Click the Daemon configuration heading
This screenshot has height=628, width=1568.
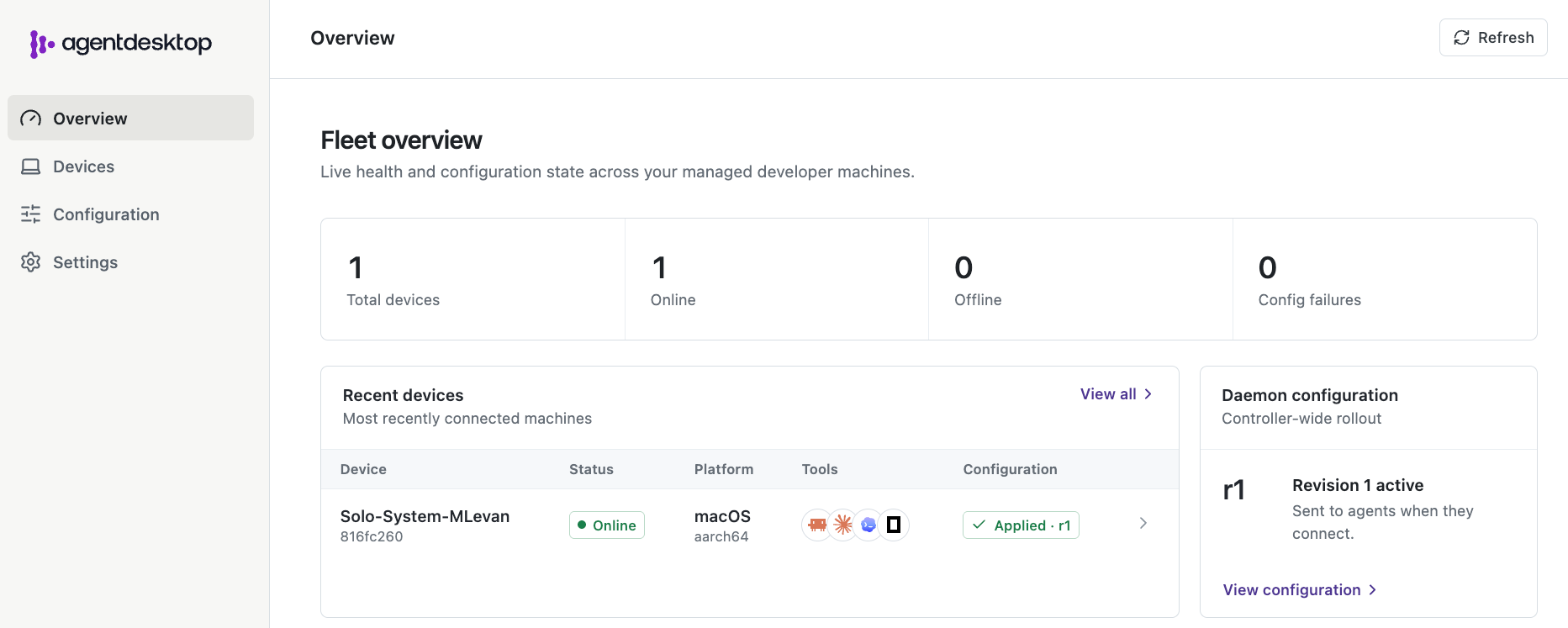[1310, 395]
